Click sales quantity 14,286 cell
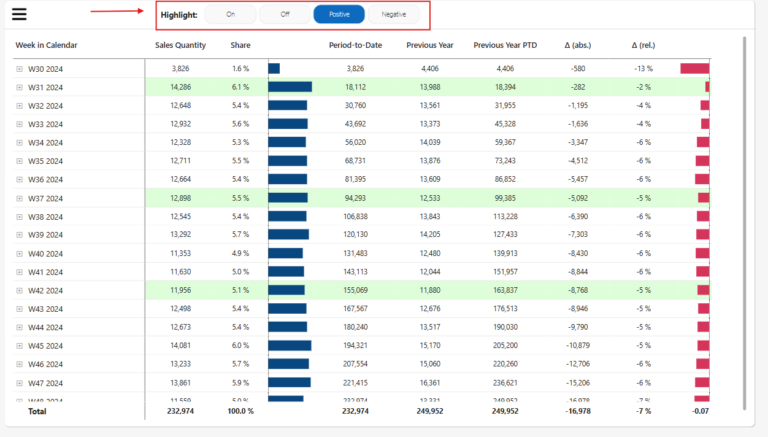Viewport: 768px width, 437px height. click(181, 87)
